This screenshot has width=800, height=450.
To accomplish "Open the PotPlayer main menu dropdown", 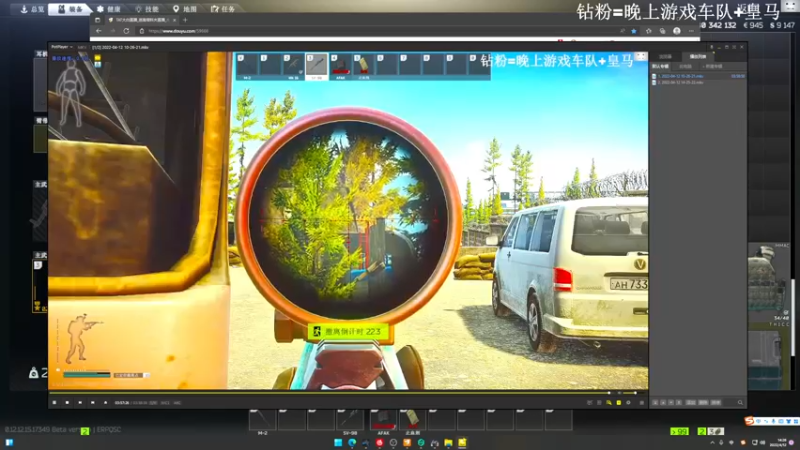I will coord(61,47).
